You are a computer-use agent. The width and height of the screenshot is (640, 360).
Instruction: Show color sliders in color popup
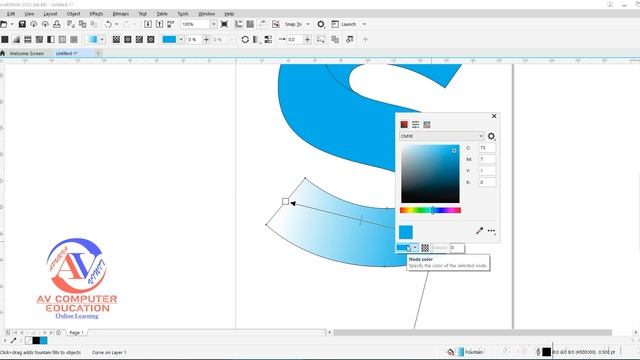click(x=416, y=124)
